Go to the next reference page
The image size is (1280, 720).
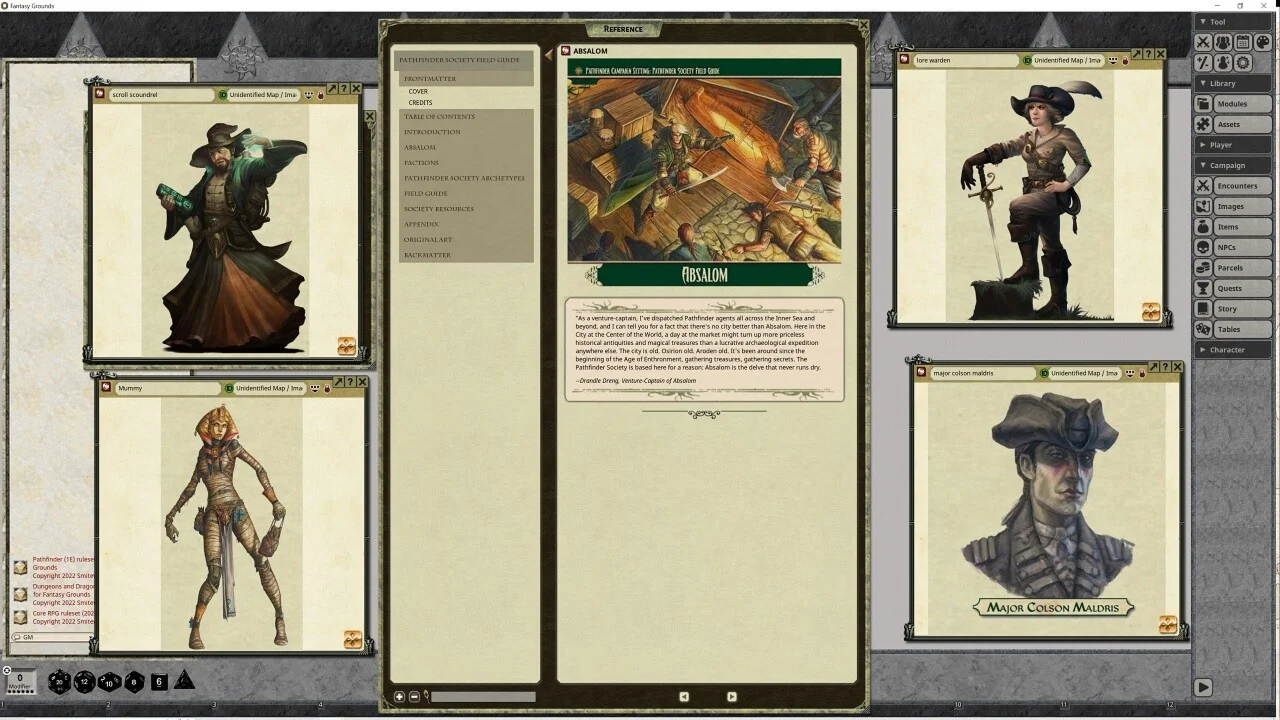point(732,697)
